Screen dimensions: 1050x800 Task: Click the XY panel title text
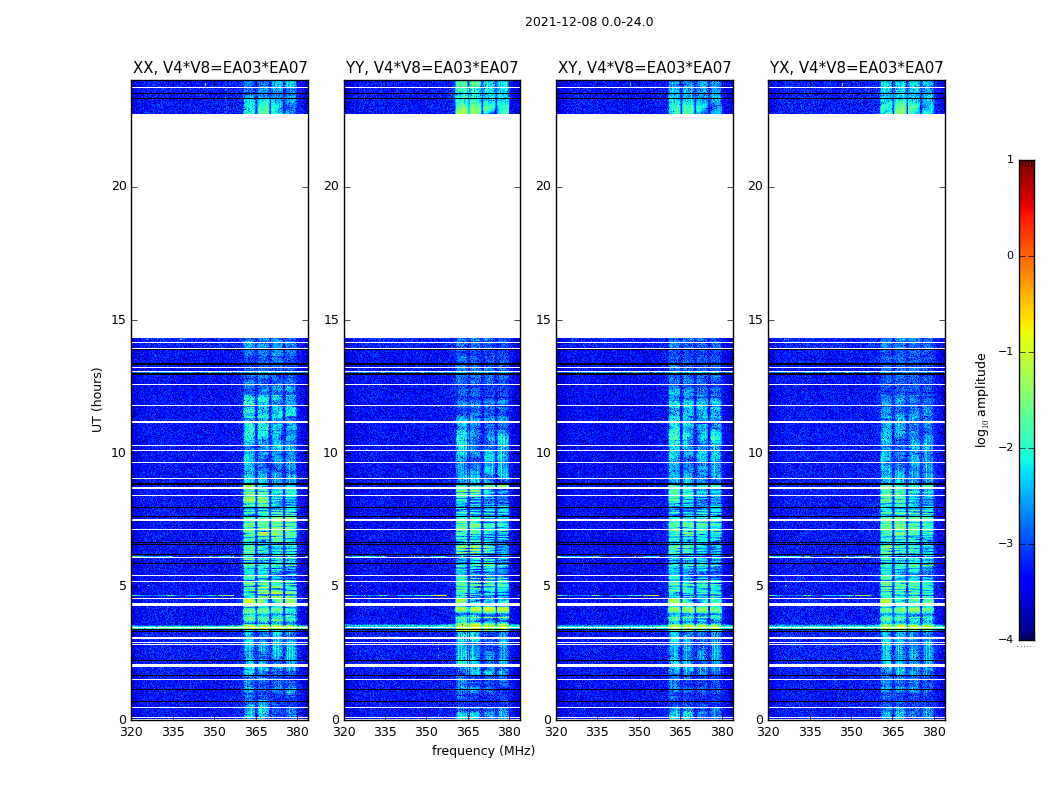644,68
